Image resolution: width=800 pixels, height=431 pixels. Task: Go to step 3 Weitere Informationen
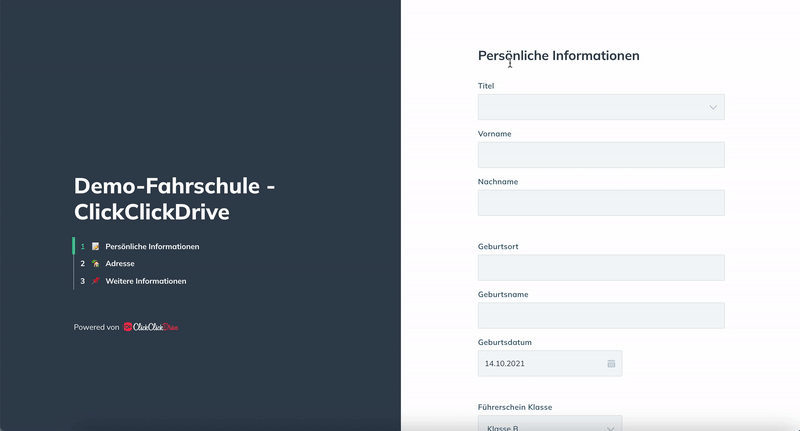click(133, 281)
